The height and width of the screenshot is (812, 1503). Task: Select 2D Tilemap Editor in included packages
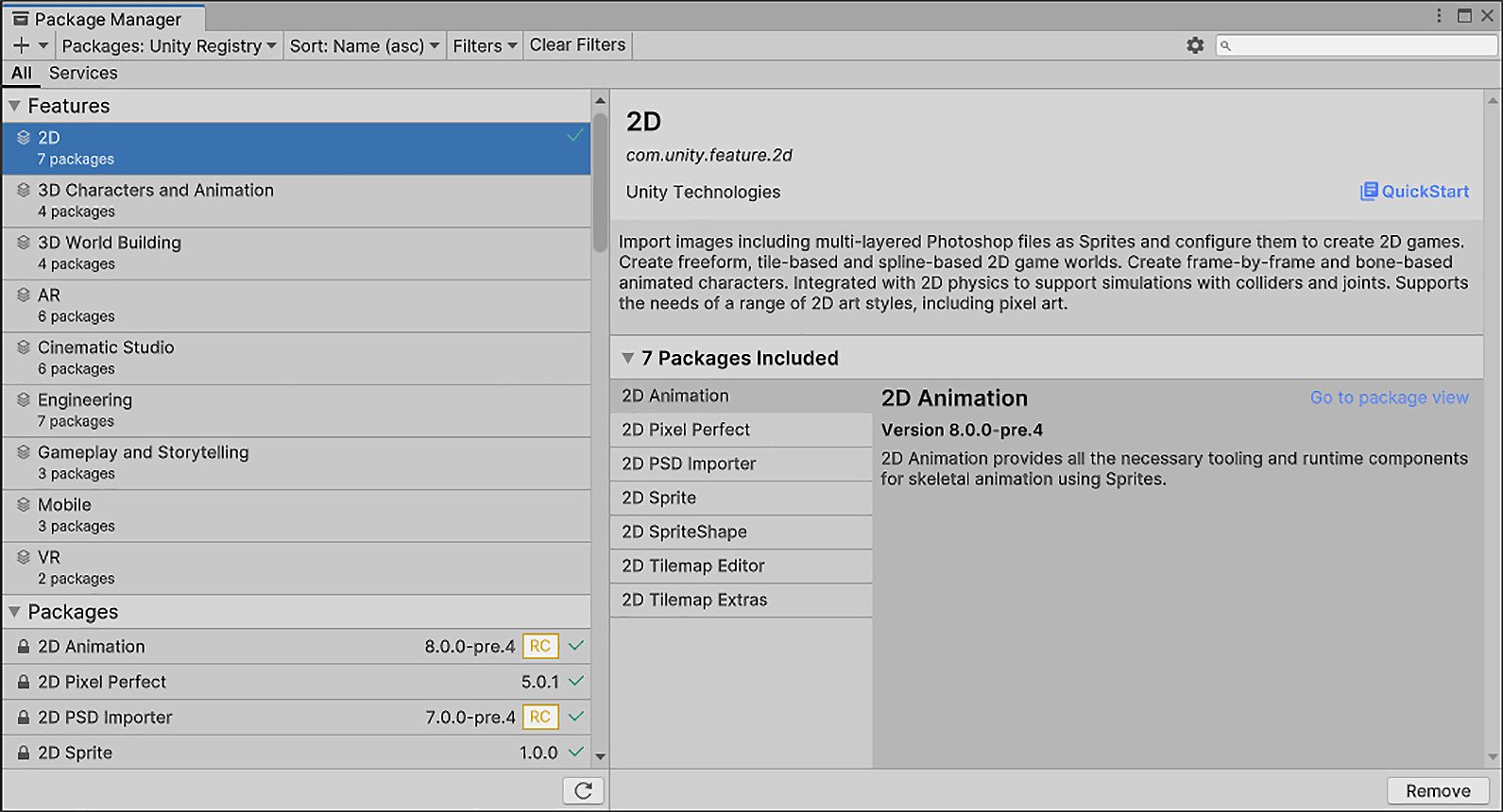pyautogui.click(x=693, y=566)
